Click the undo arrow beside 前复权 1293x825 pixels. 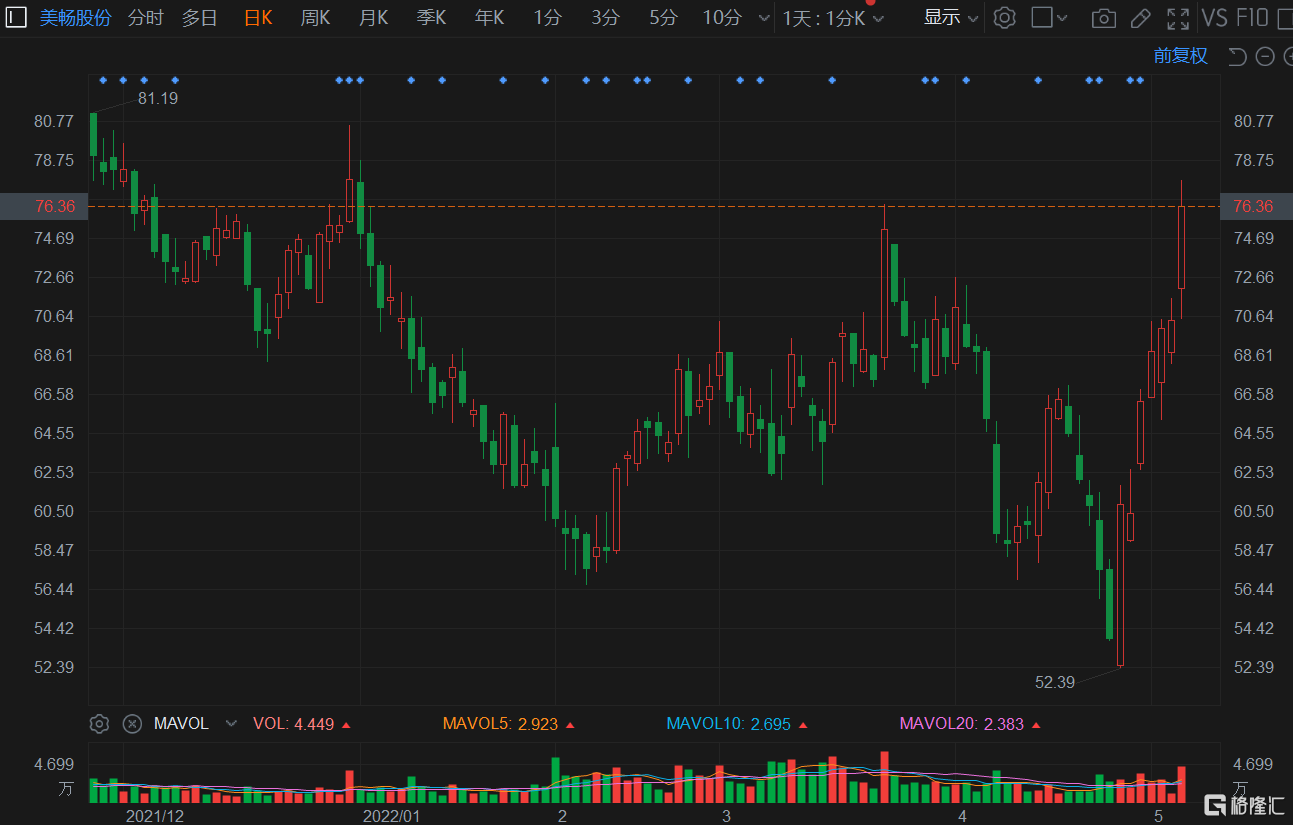(x=1237, y=56)
